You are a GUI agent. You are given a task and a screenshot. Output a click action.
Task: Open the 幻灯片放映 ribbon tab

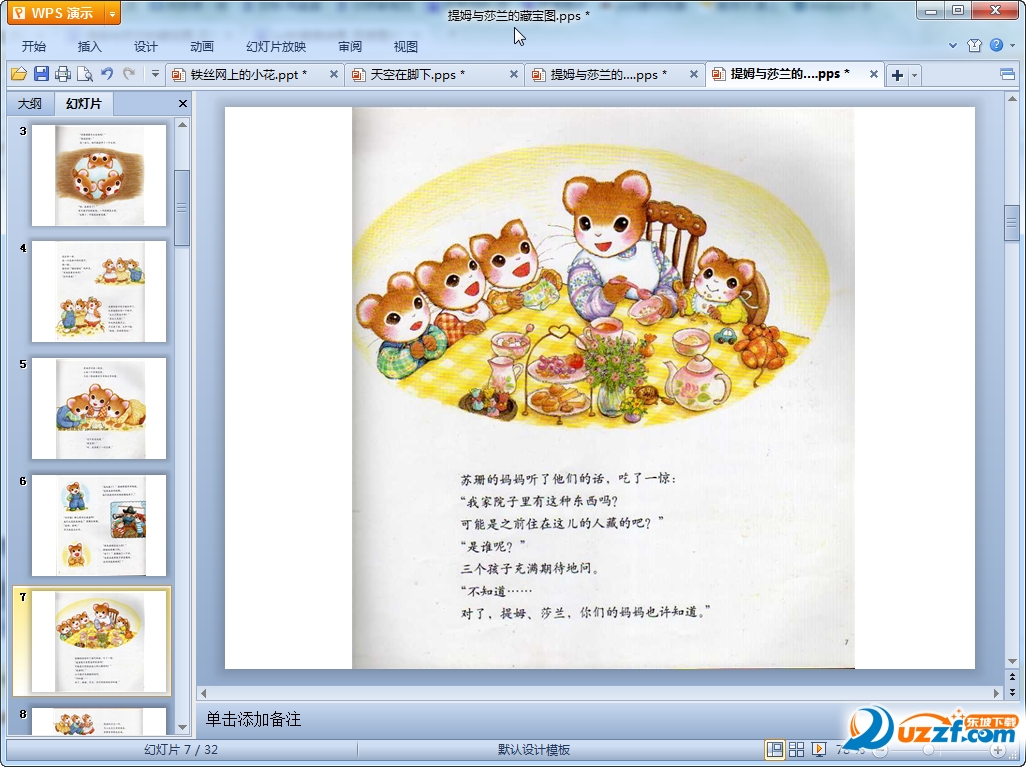(x=275, y=46)
